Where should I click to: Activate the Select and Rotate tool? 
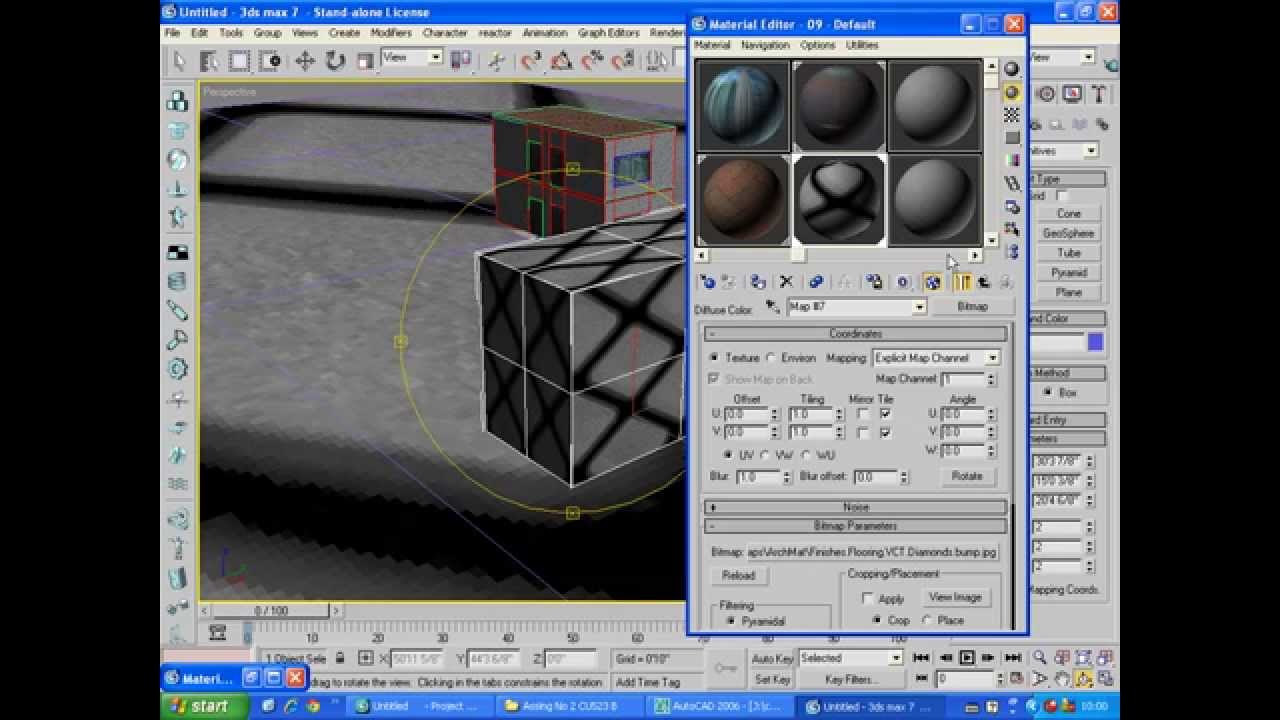(x=335, y=61)
